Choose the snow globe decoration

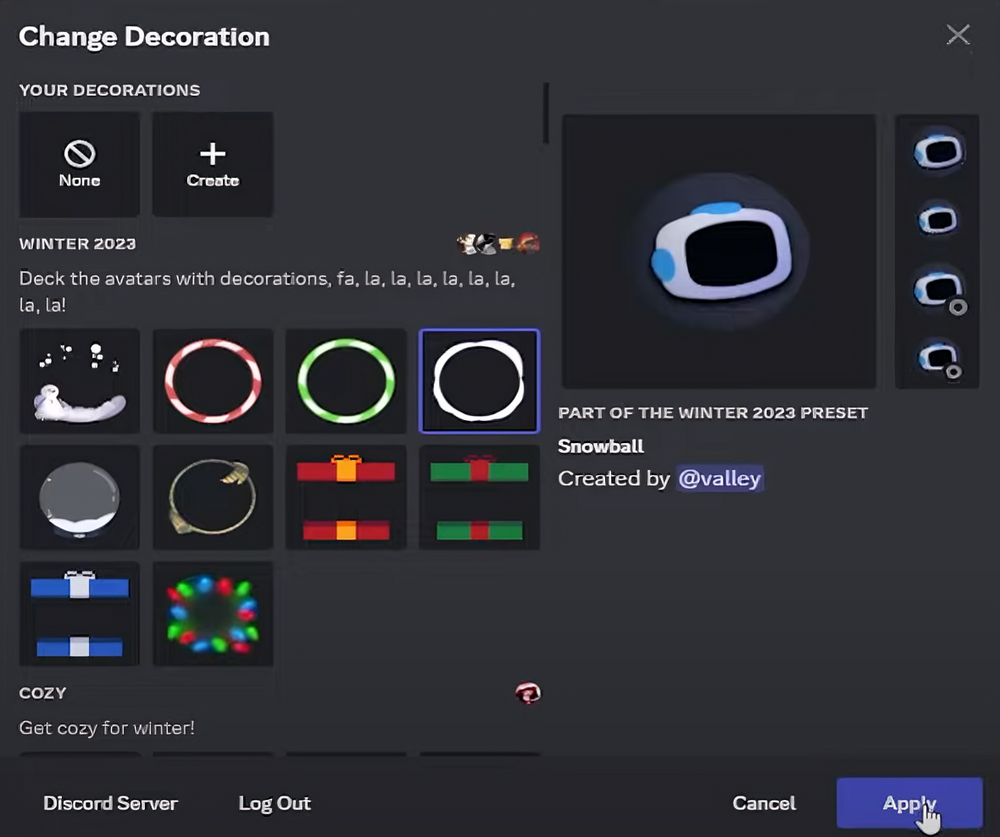(79, 497)
